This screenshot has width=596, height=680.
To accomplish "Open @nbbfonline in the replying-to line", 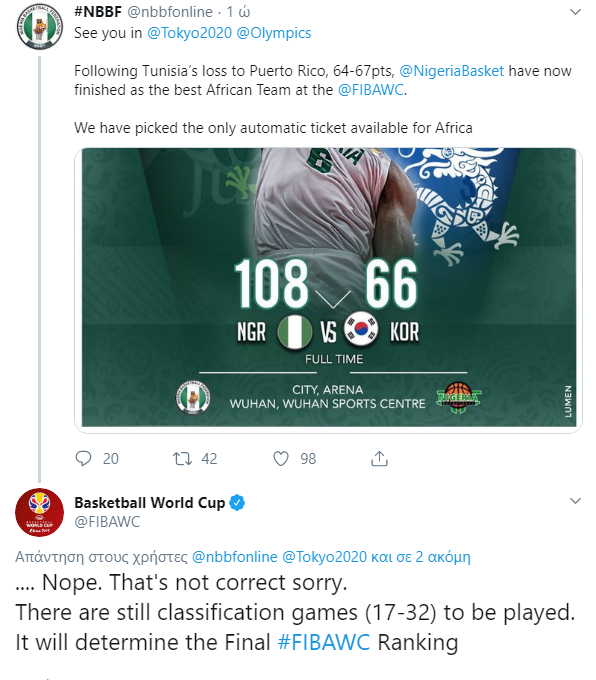I will tap(234, 556).
